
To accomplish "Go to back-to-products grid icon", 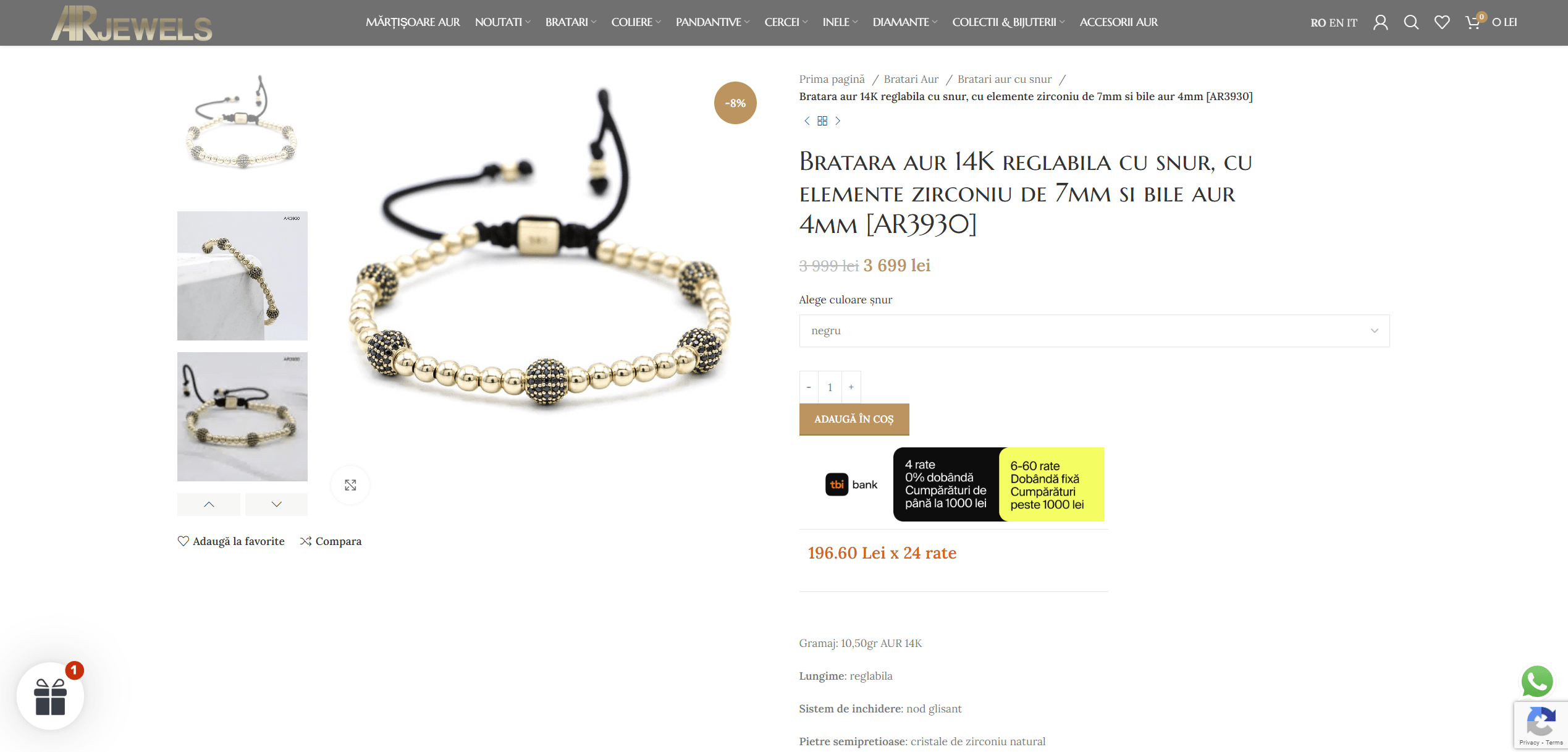I will [822, 120].
